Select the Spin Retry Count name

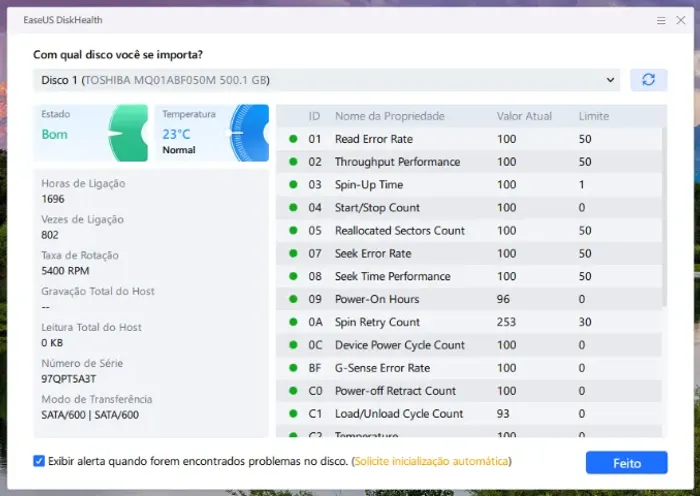tap(377, 322)
